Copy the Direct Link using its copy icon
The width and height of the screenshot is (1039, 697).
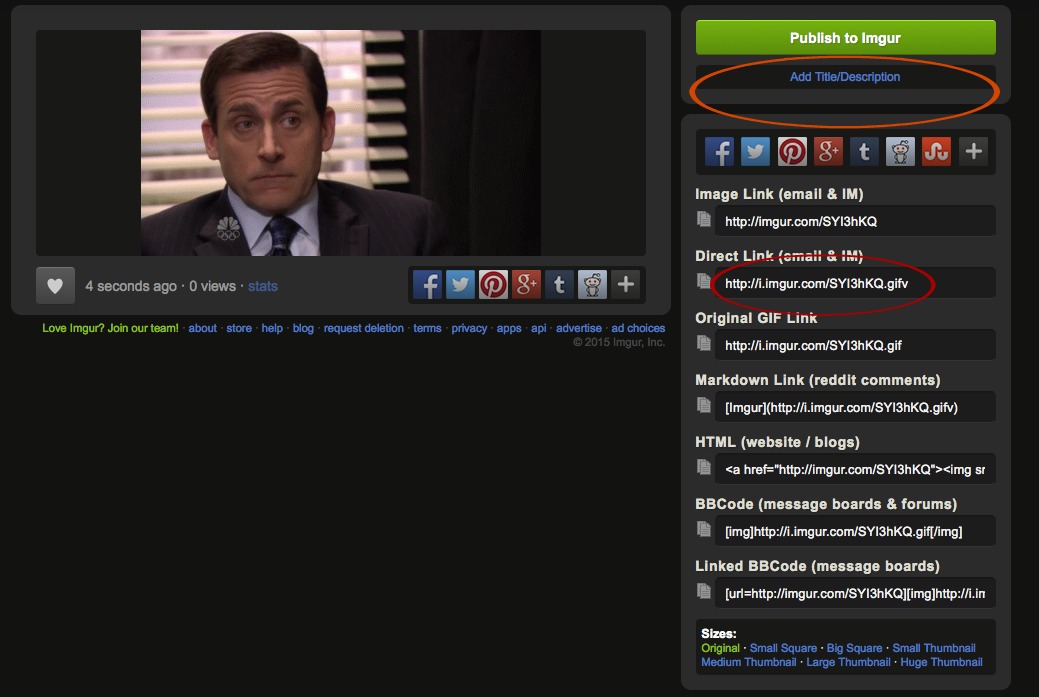tap(704, 281)
